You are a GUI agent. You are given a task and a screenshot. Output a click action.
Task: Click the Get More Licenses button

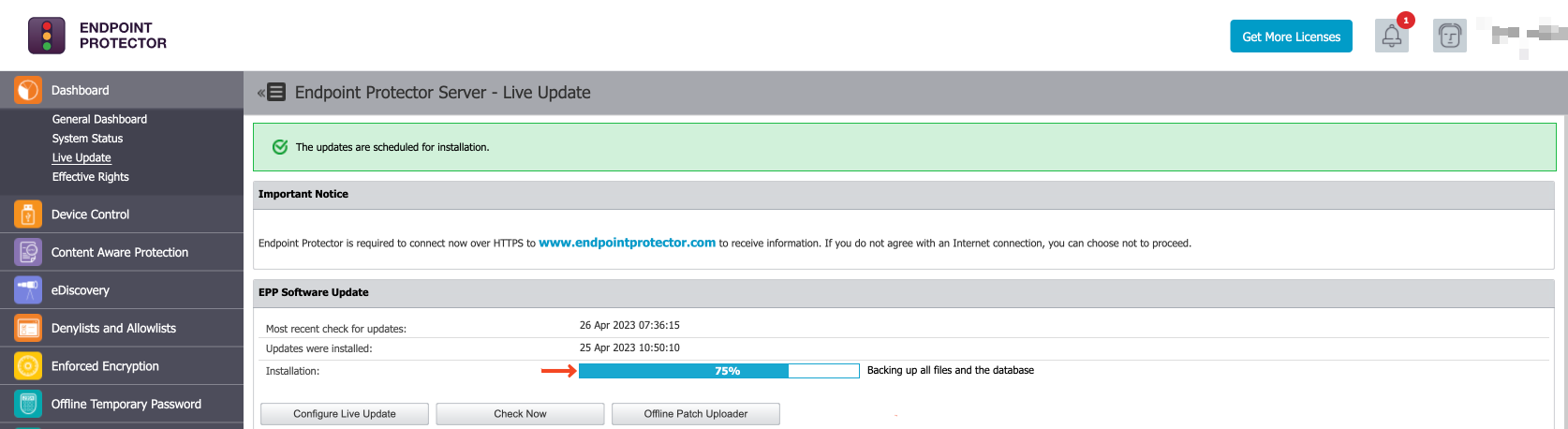point(1291,37)
